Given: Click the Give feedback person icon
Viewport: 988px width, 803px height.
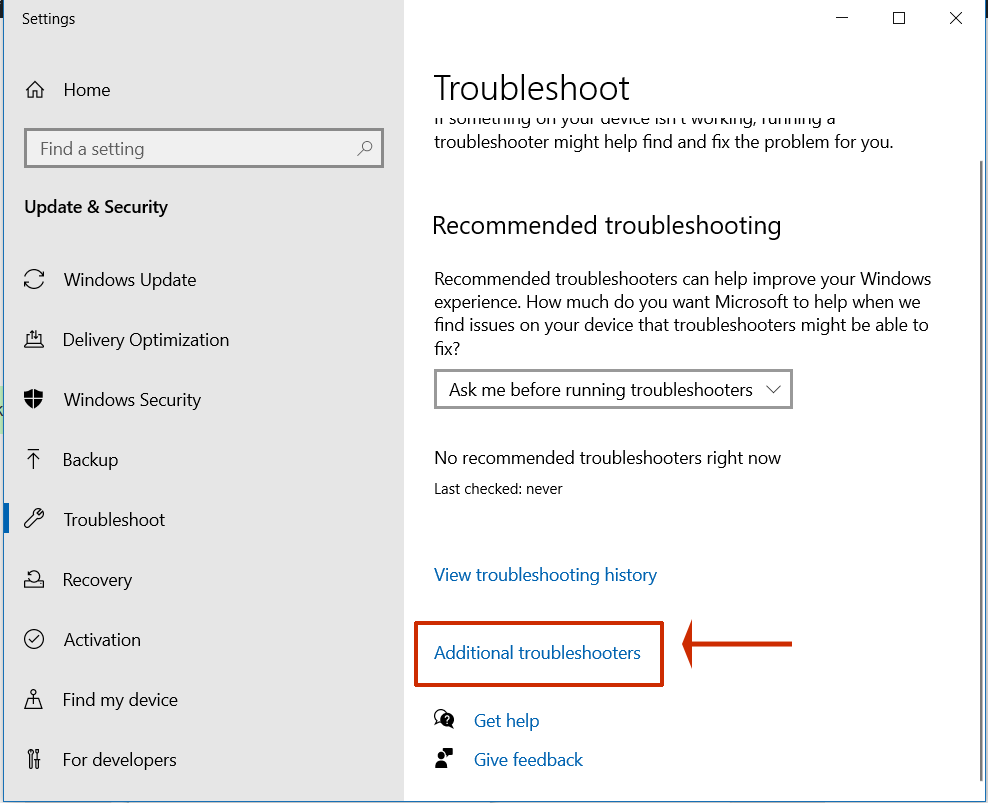Looking at the screenshot, I should tap(444, 758).
